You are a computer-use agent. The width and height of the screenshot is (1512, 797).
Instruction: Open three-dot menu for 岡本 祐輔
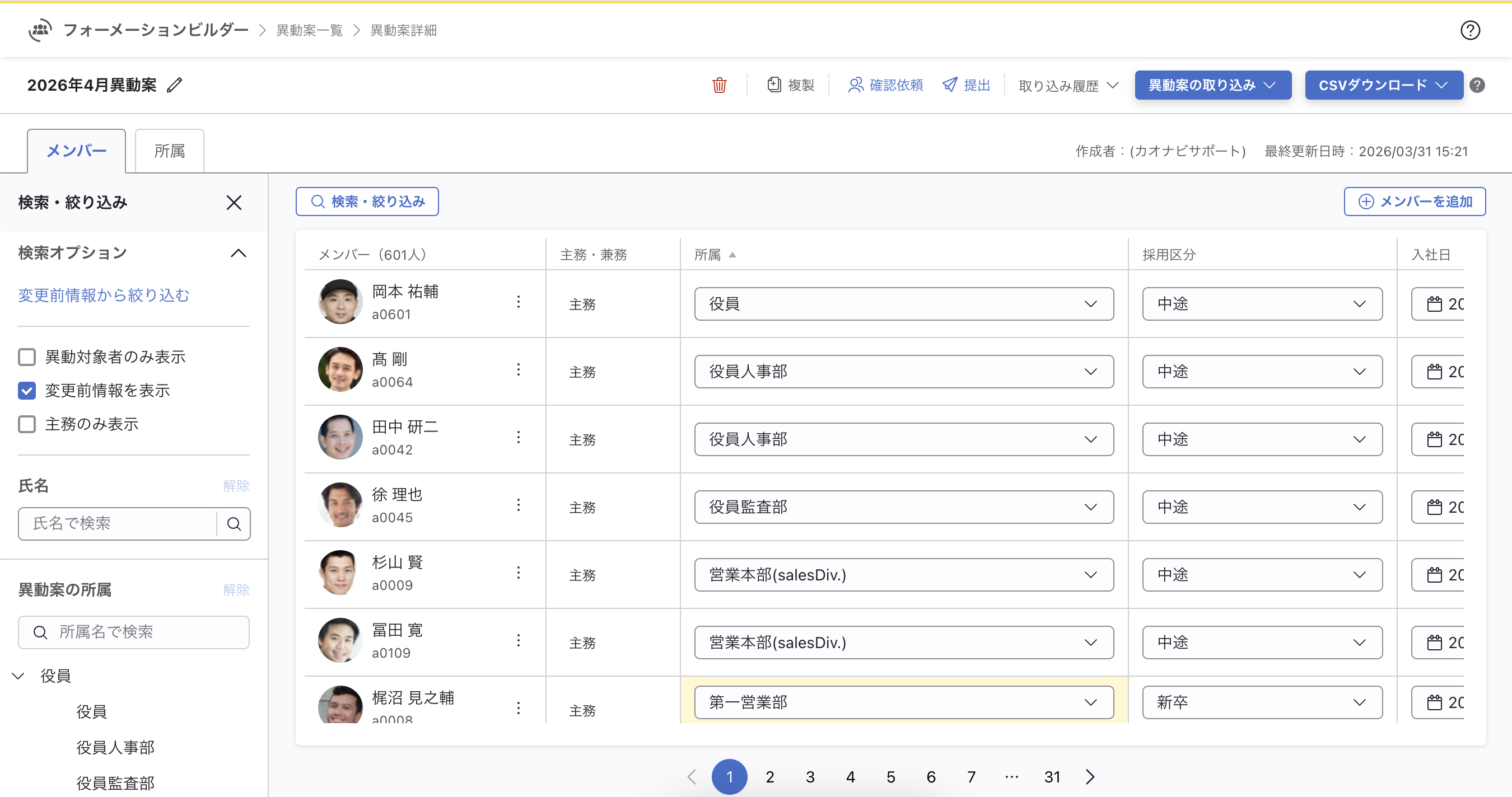[519, 302]
